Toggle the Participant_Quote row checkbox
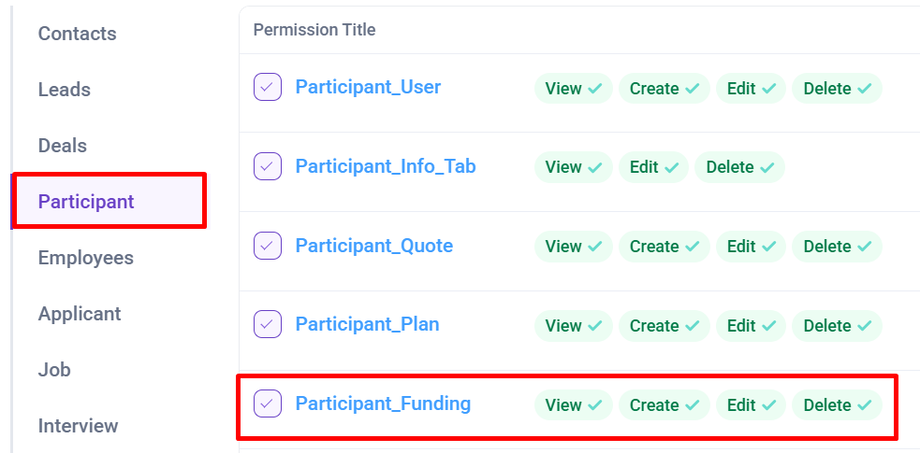The height and width of the screenshot is (453, 920). [x=267, y=246]
